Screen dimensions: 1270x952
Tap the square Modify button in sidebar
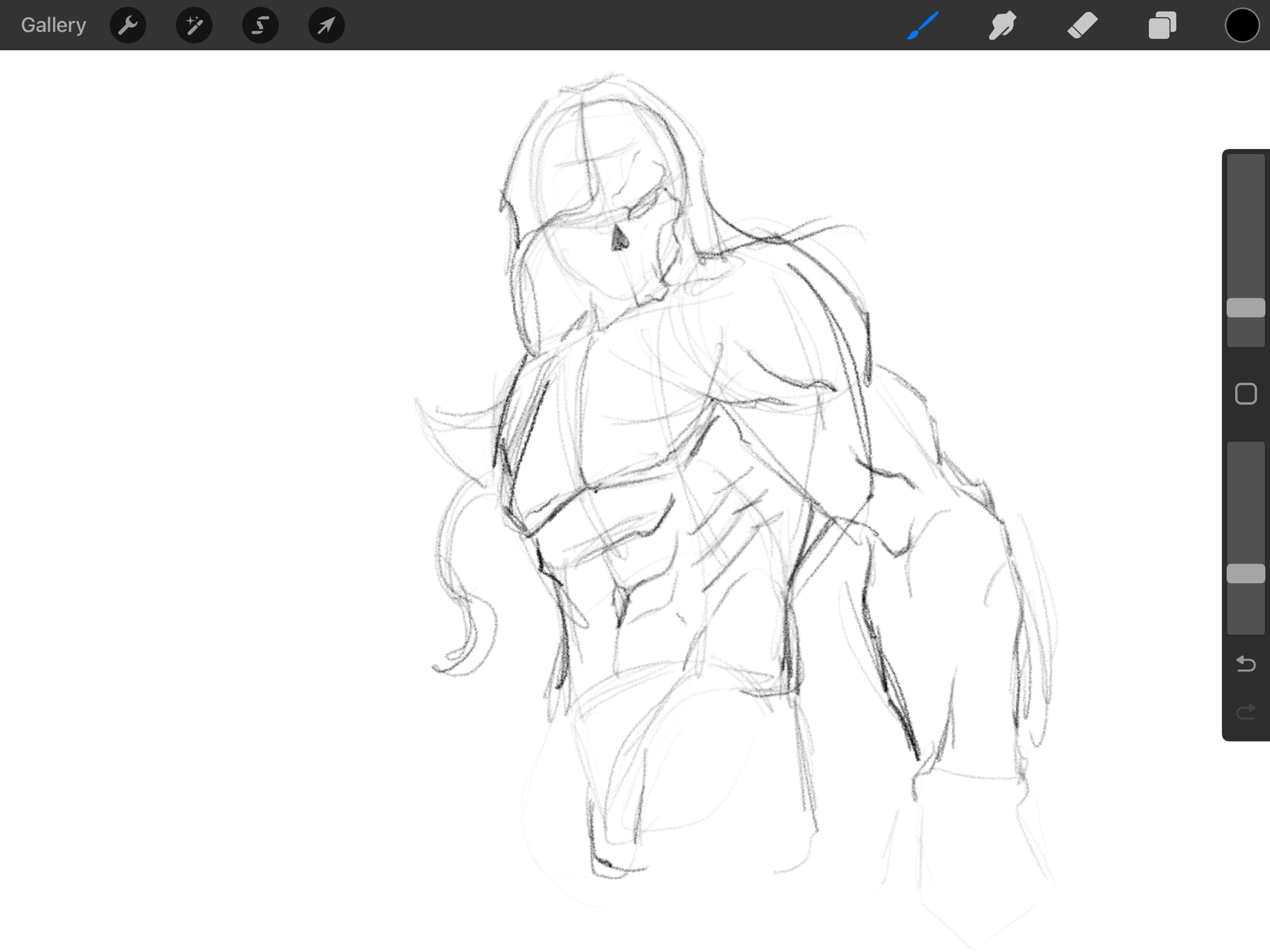point(1245,394)
